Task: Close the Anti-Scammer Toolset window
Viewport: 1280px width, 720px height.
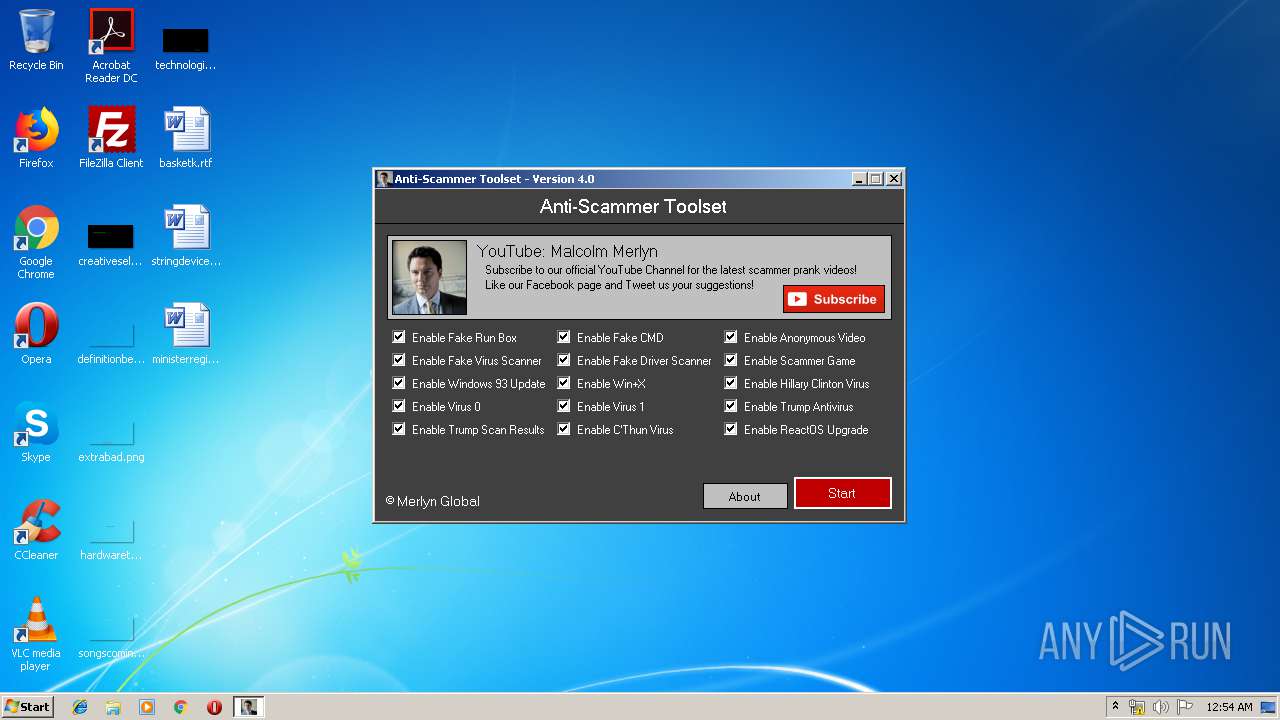Action: [894, 179]
